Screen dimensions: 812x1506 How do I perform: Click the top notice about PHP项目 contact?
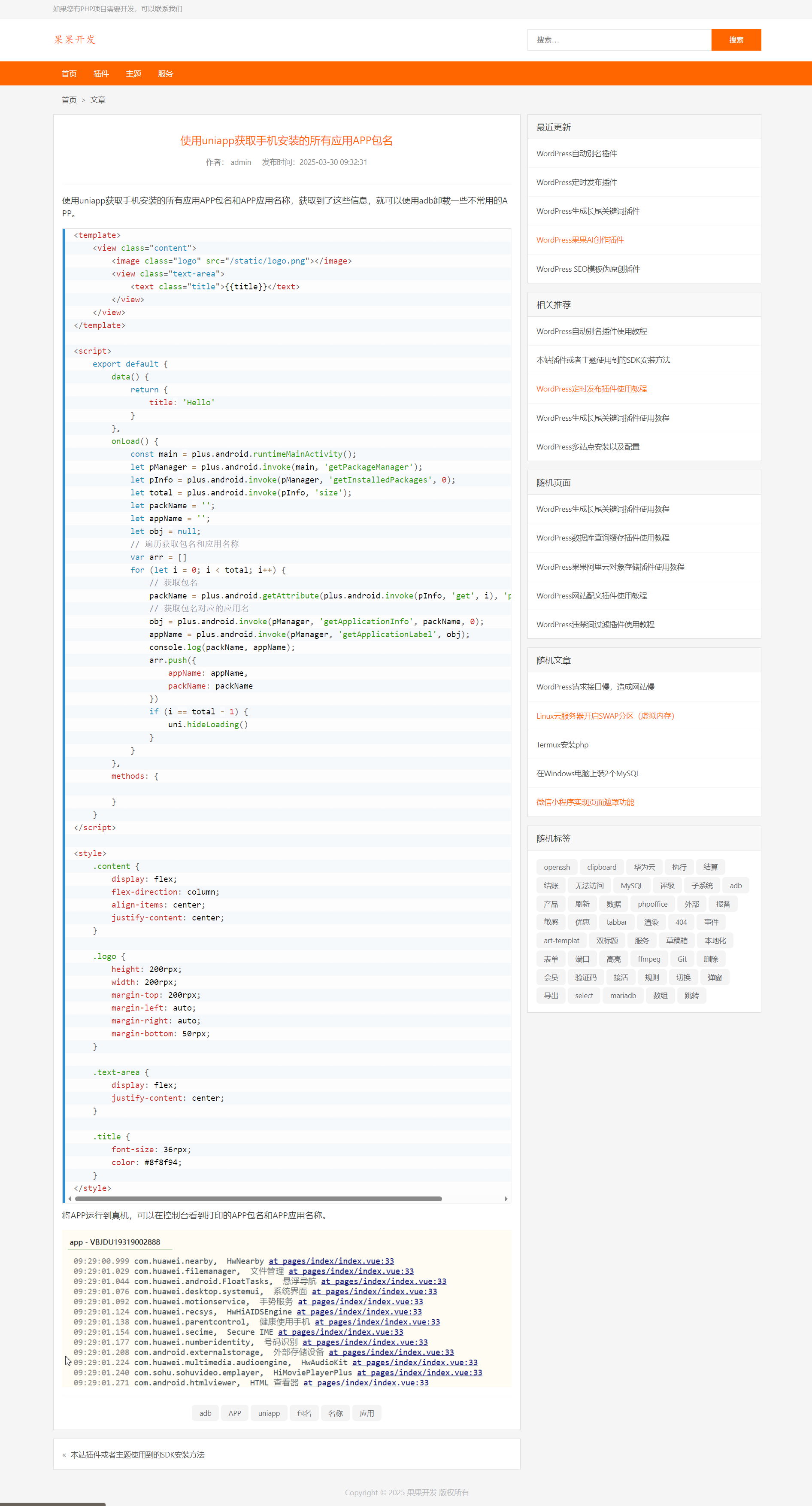click(x=118, y=9)
